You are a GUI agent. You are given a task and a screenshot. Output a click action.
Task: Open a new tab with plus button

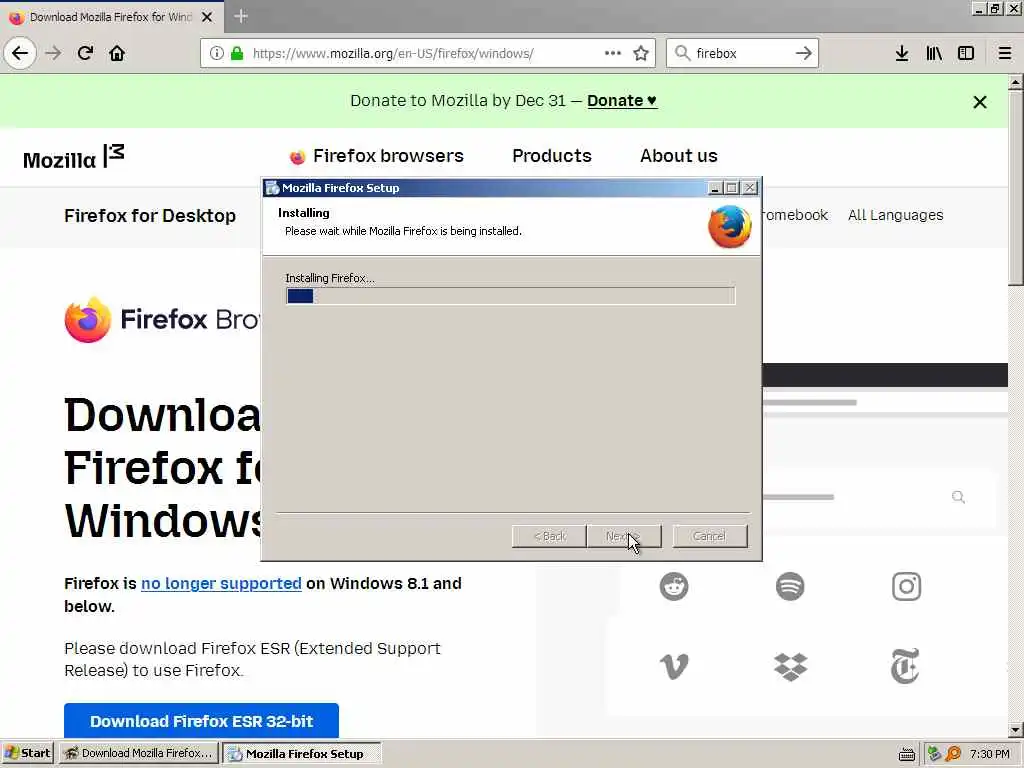click(240, 16)
